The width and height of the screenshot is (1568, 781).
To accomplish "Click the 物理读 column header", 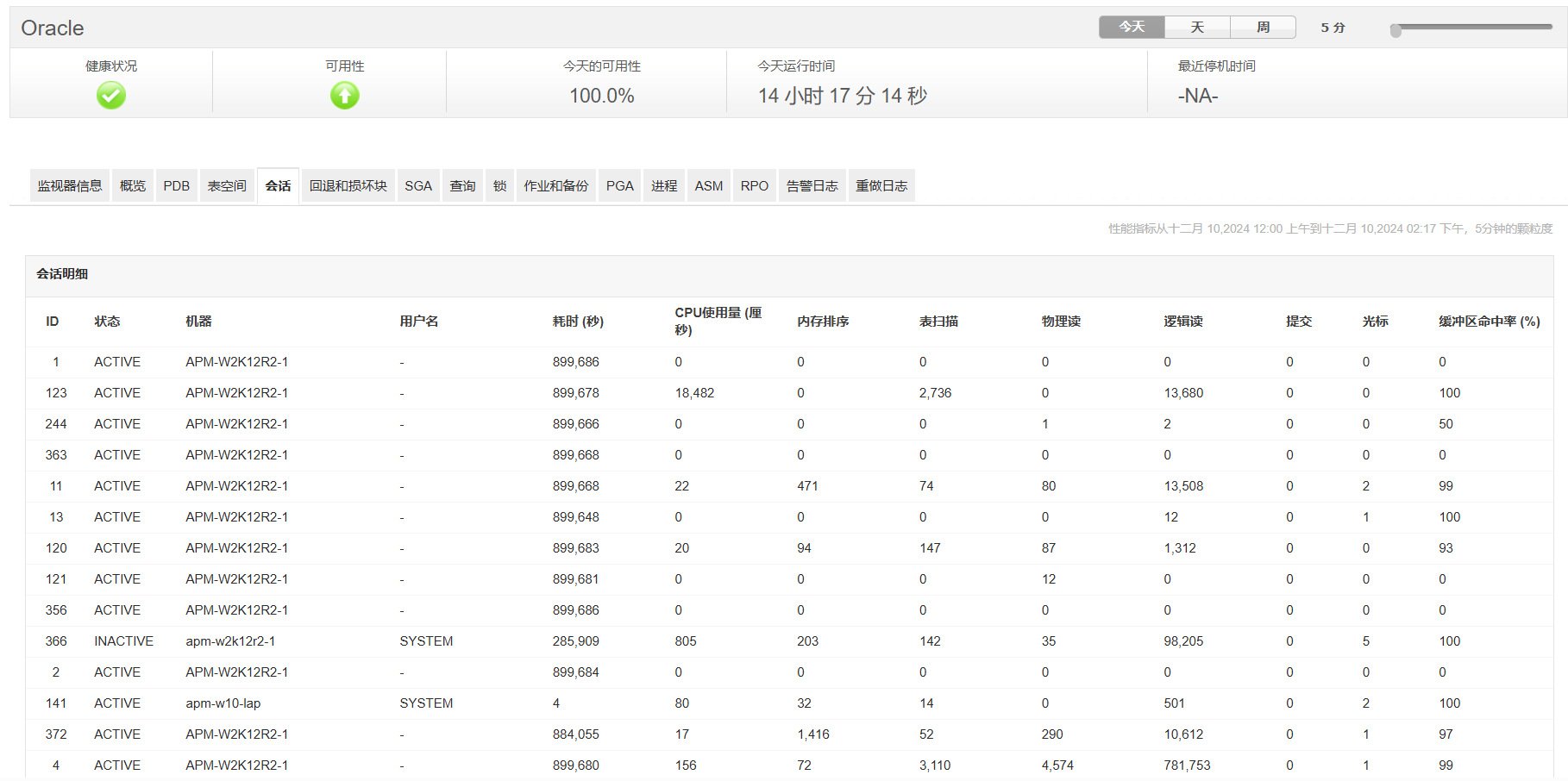I will pyautogui.click(x=1061, y=322).
